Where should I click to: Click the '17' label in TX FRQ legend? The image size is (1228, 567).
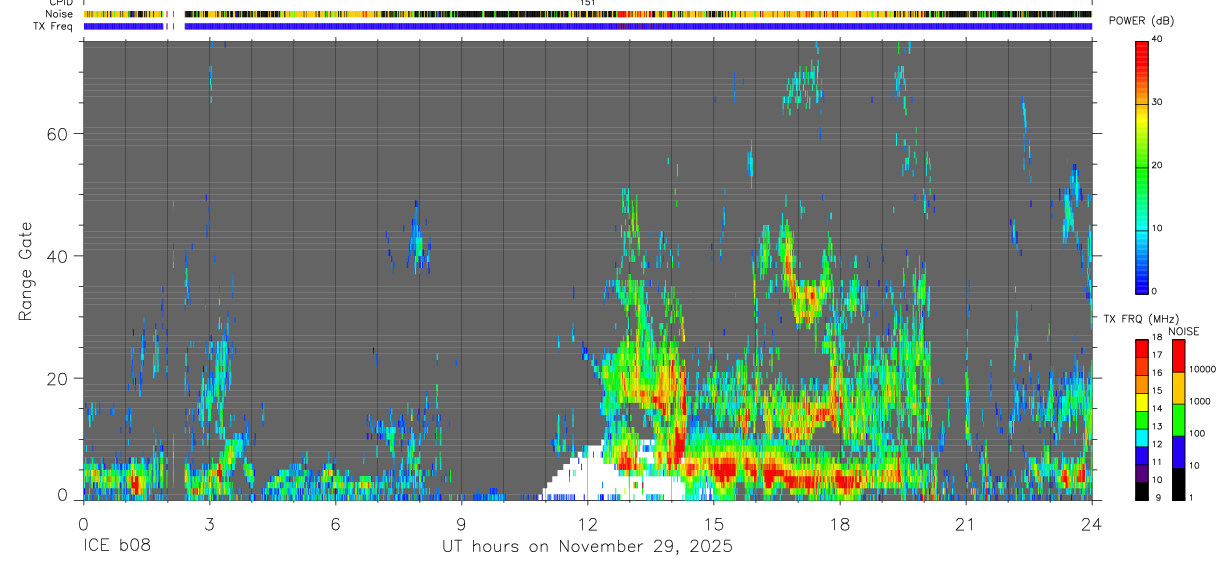(x=1158, y=355)
